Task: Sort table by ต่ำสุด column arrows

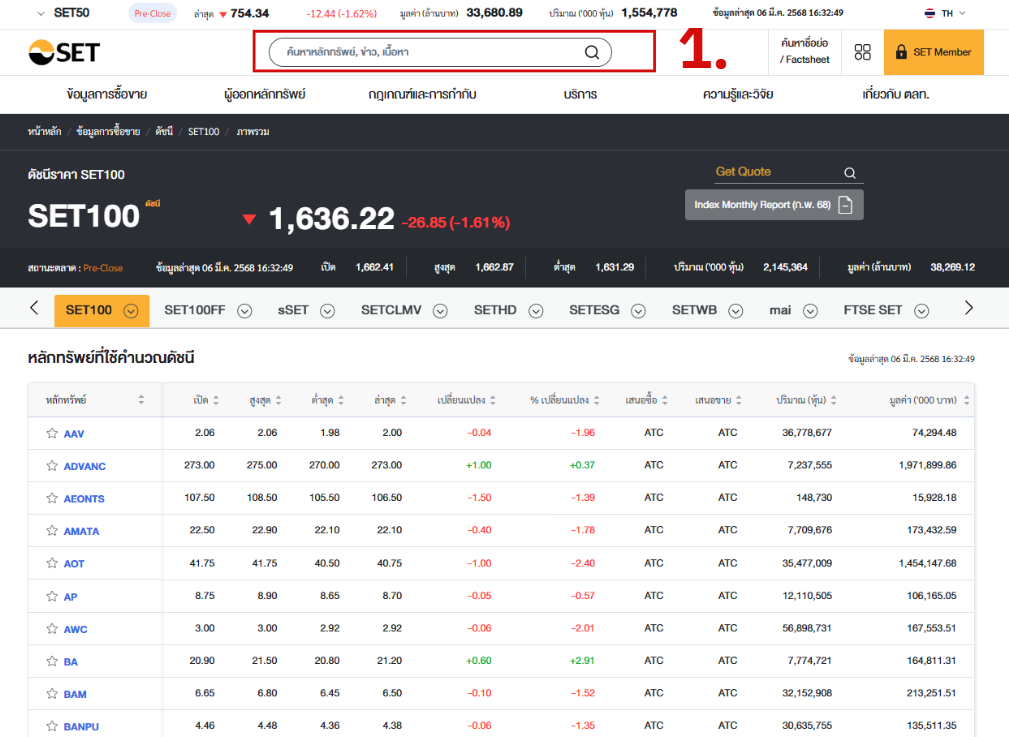Action: (340, 400)
